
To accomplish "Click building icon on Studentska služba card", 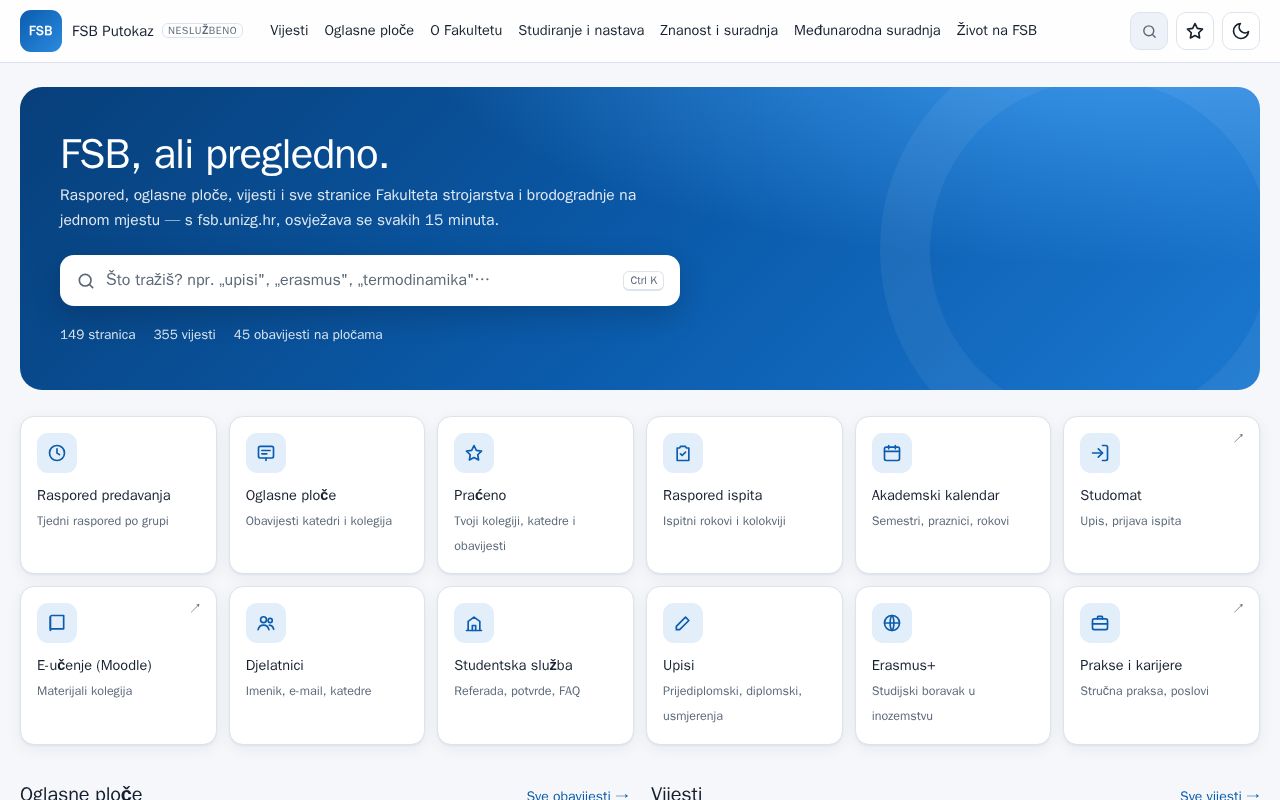I will (474, 623).
